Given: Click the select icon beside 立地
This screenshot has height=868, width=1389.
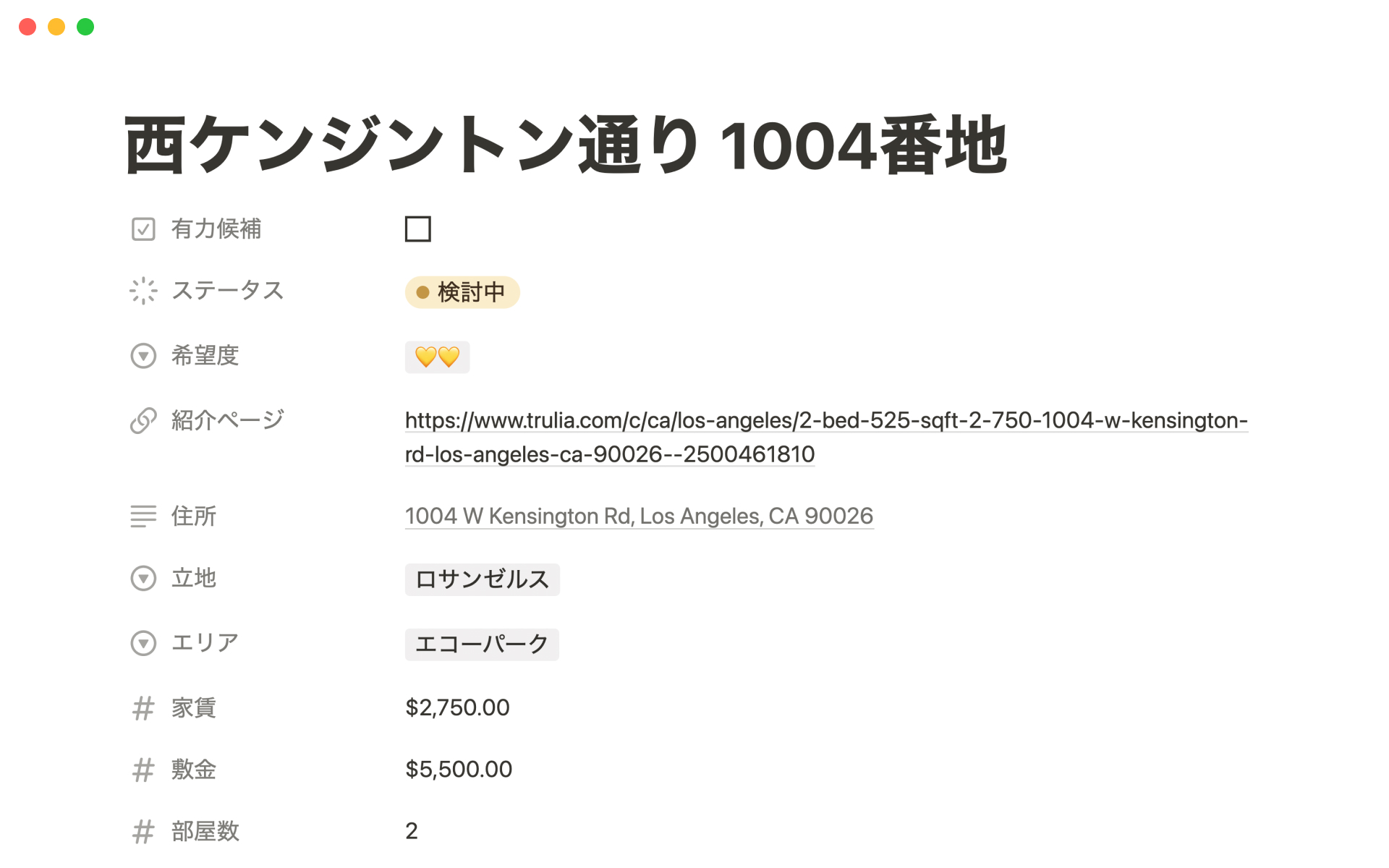Looking at the screenshot, I should [143, 579].
